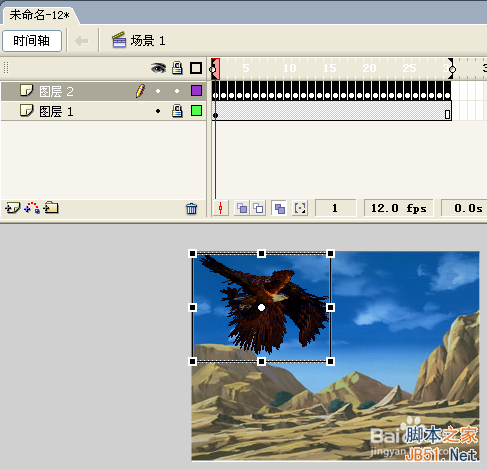Click the 图层 1 layer page icon
The height and width of the screenshot is (469, 487).
click(x=27, y=110)
